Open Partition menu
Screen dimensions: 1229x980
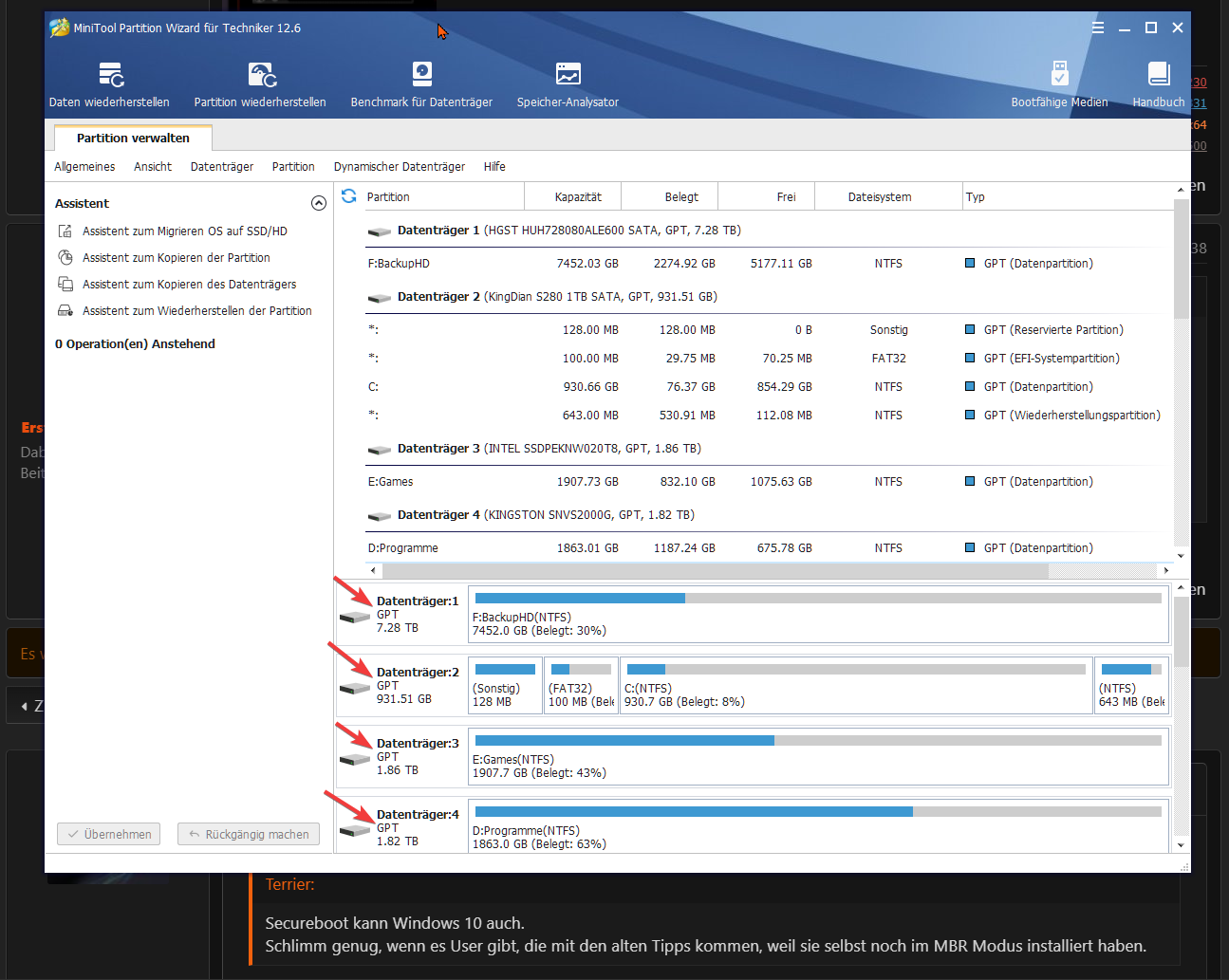[x=293, y=166]
